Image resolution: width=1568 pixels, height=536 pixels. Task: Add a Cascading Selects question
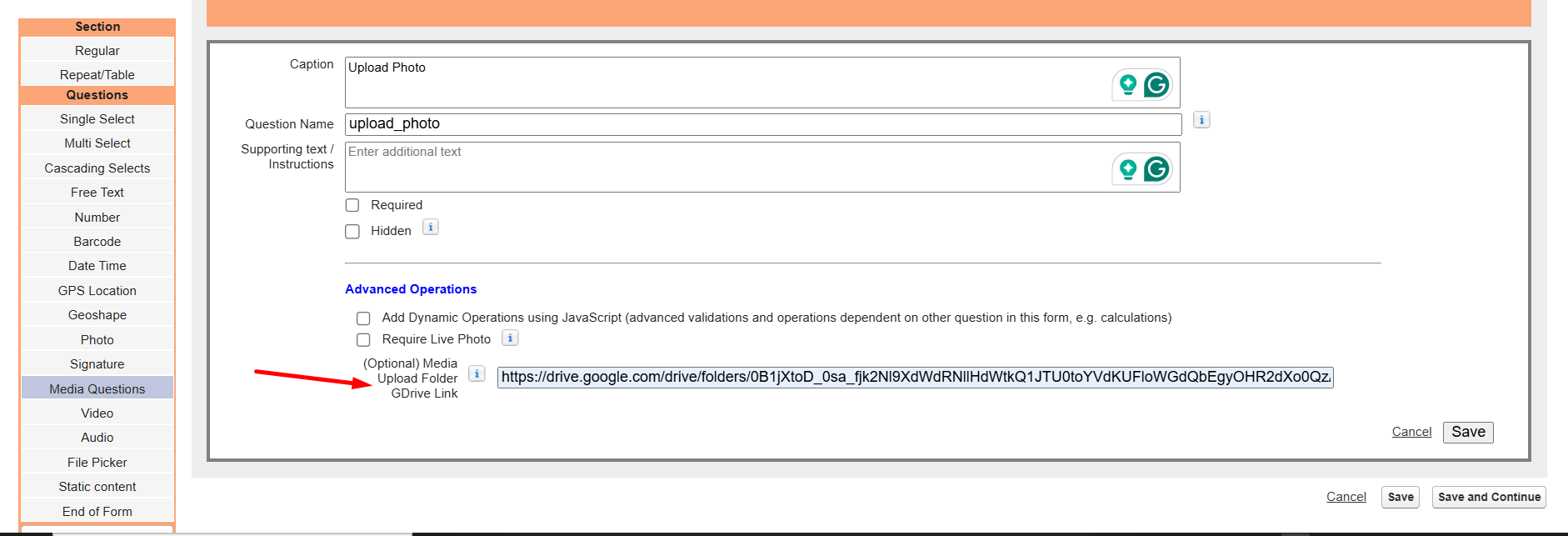97,168
